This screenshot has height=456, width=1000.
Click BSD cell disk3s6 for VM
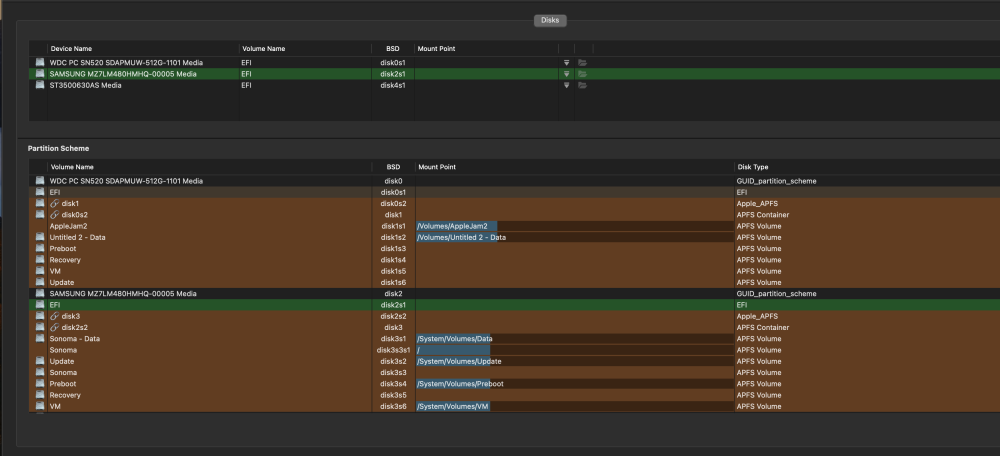(393, 406)
